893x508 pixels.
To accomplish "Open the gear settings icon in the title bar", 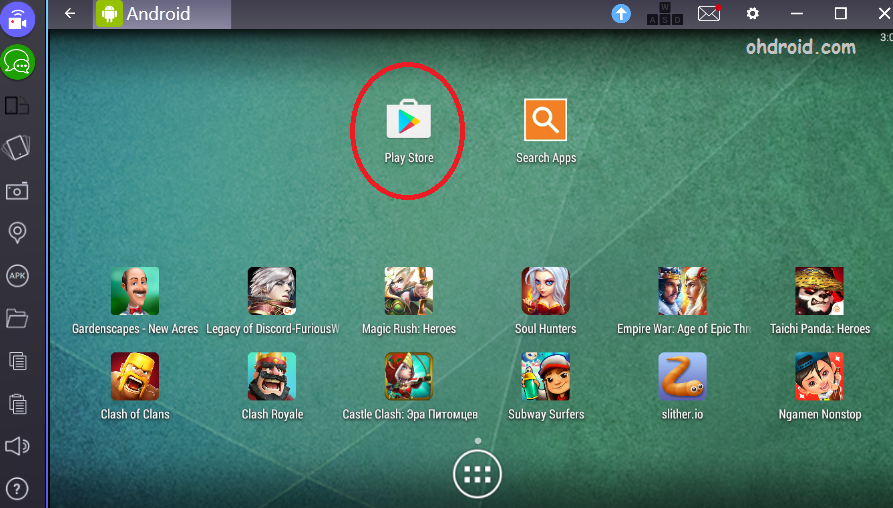I will pyautogui.click(x=752, y=13).
